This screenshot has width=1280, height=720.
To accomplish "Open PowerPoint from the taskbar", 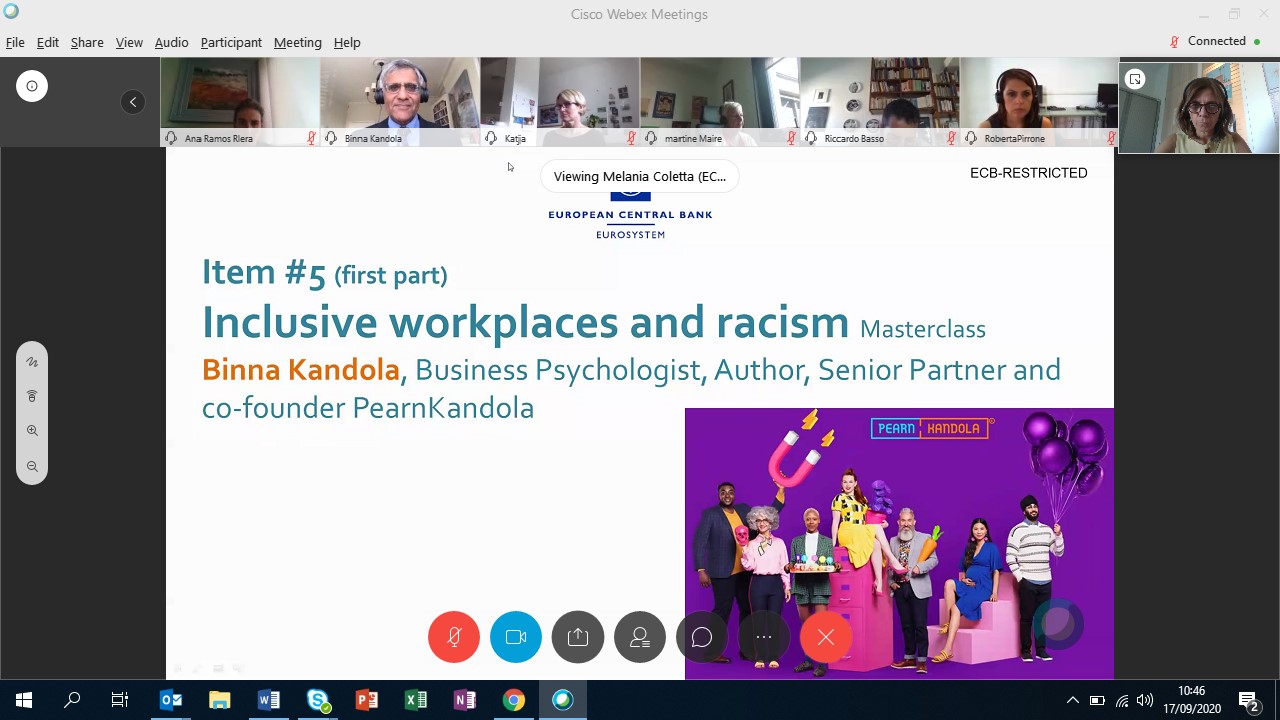I will (x=367, y=700).
